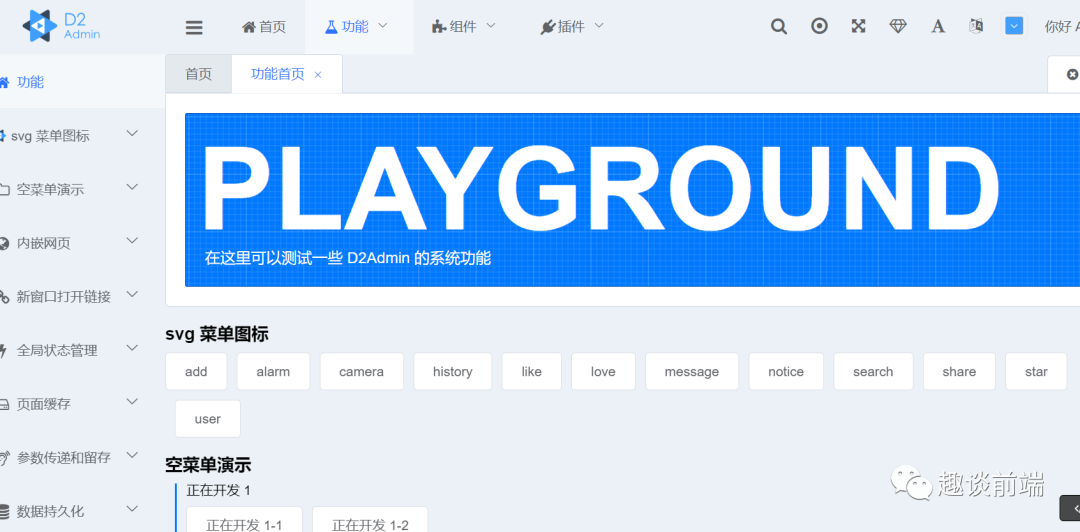Click the database icon beside 数据持久化
1080x532 pixels.
pyautogui.click(x=4, y=511)
